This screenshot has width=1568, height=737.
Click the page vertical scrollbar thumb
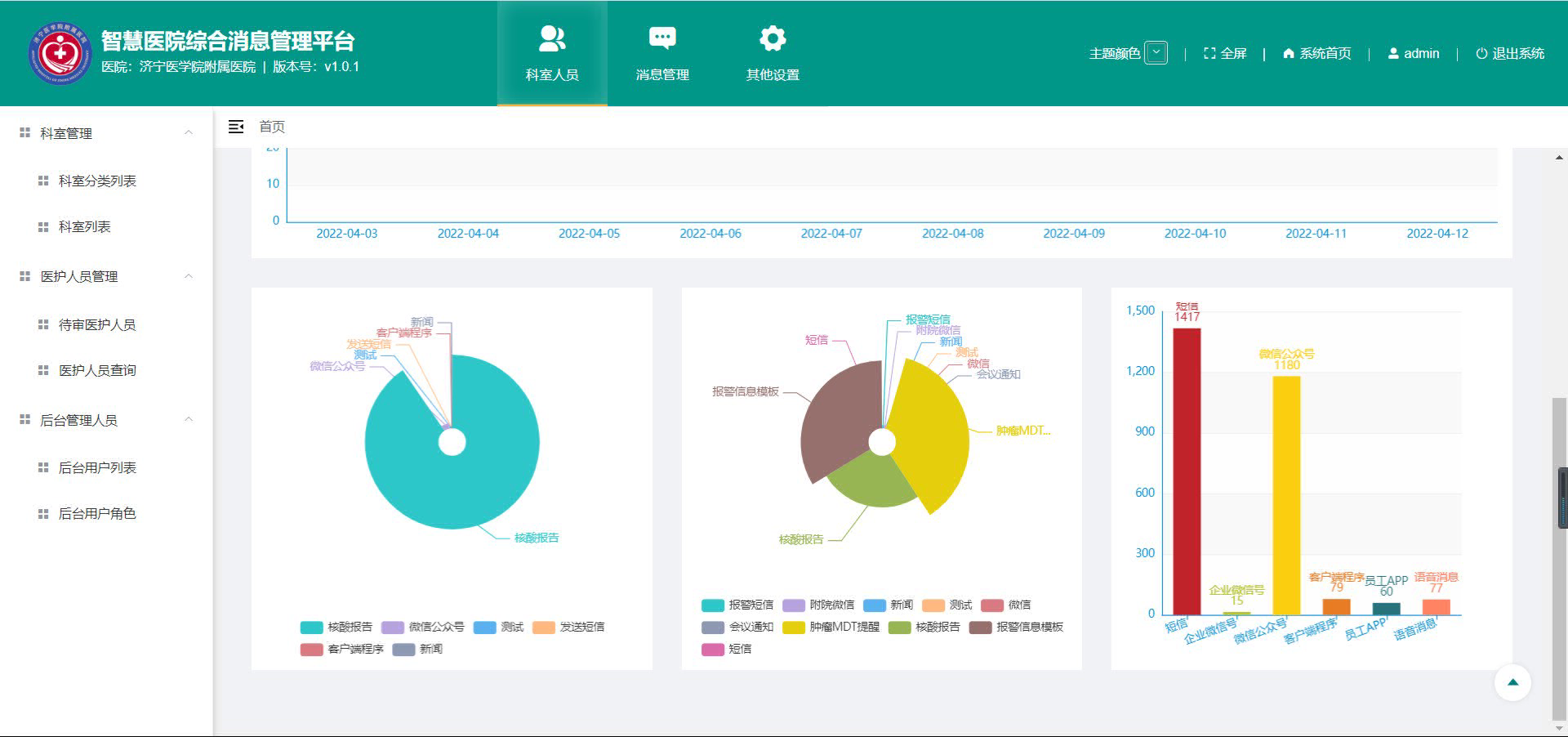[1558, 556]
